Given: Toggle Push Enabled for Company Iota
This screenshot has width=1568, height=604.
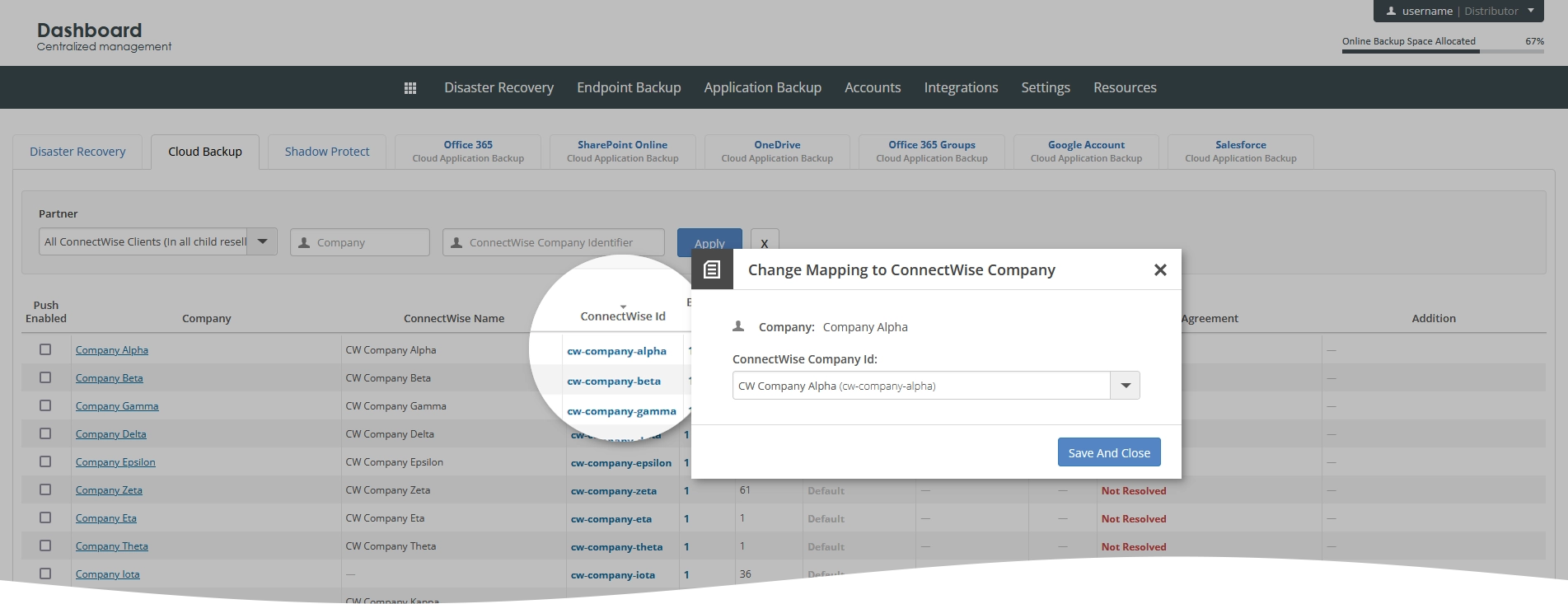Looking at the screenshot, I should 45,574.
